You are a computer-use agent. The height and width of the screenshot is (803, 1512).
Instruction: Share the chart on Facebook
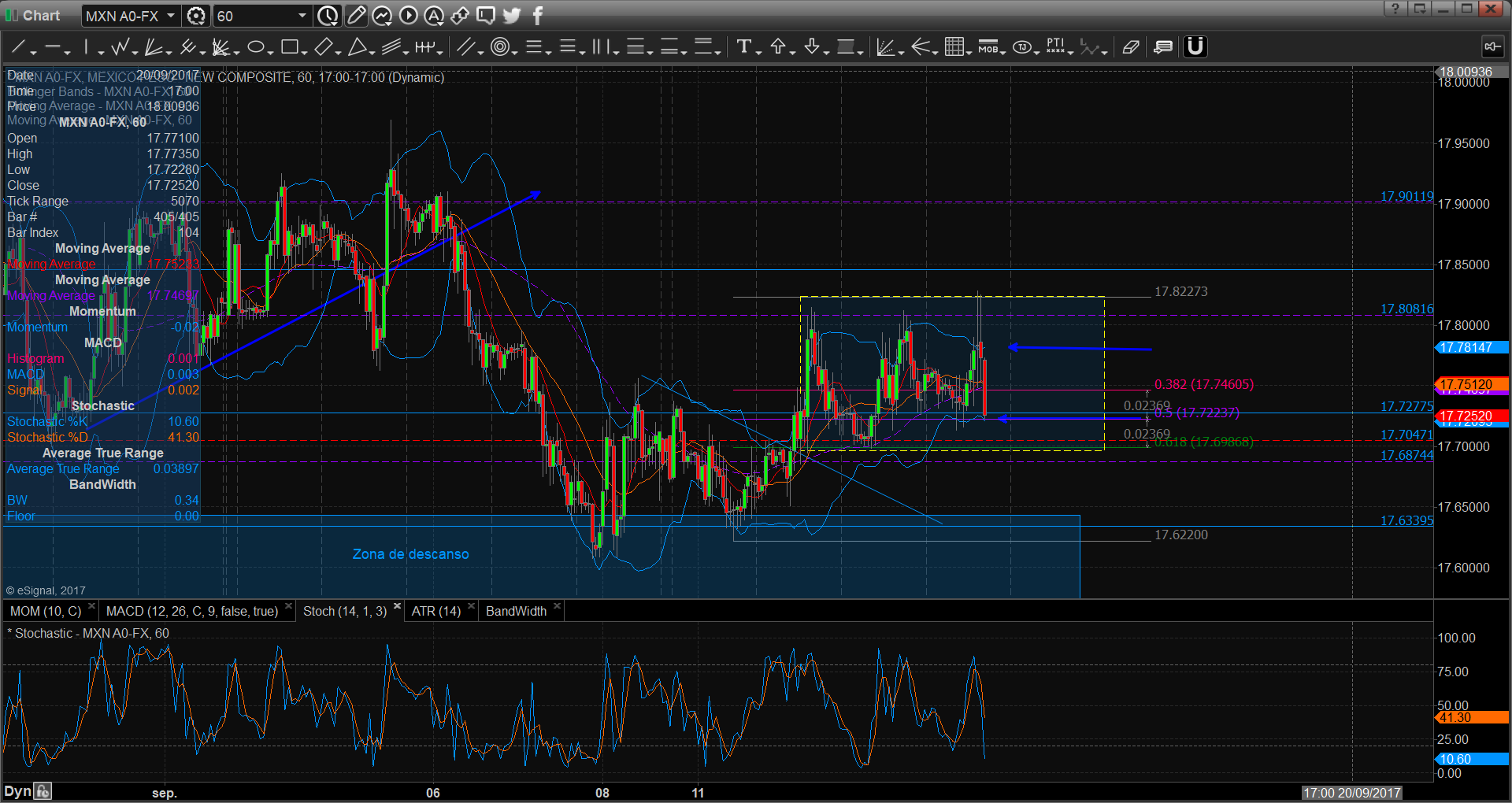point(538,15)
